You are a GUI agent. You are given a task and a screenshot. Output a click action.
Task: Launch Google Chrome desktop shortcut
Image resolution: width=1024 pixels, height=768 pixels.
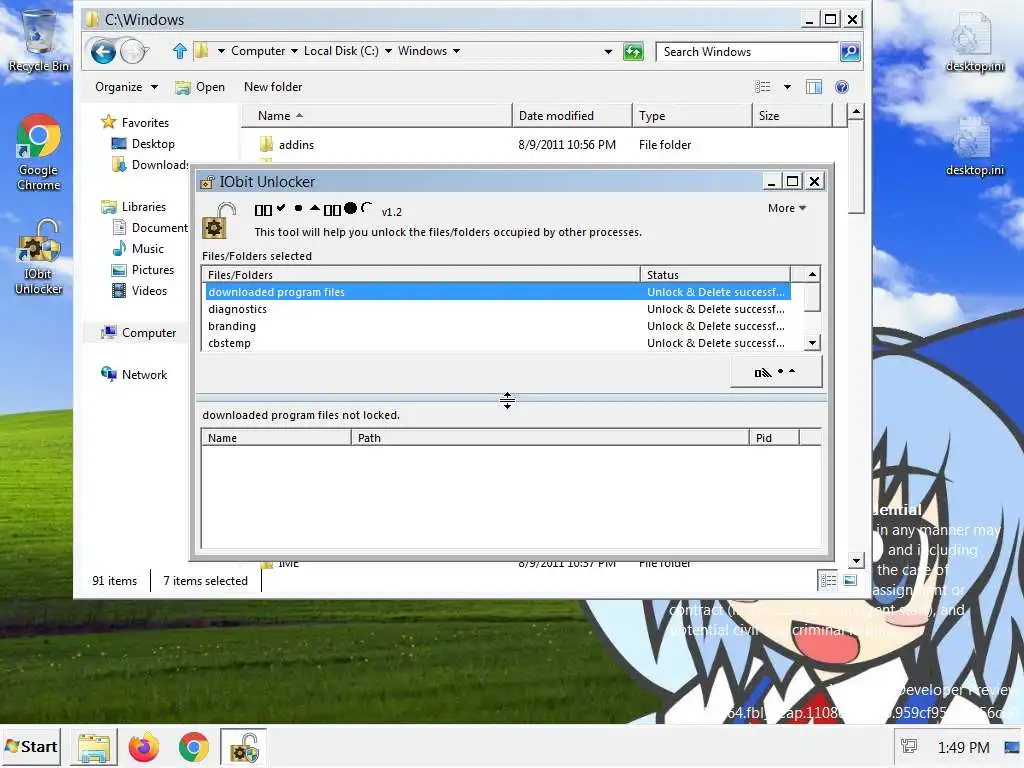coord(39,152)
